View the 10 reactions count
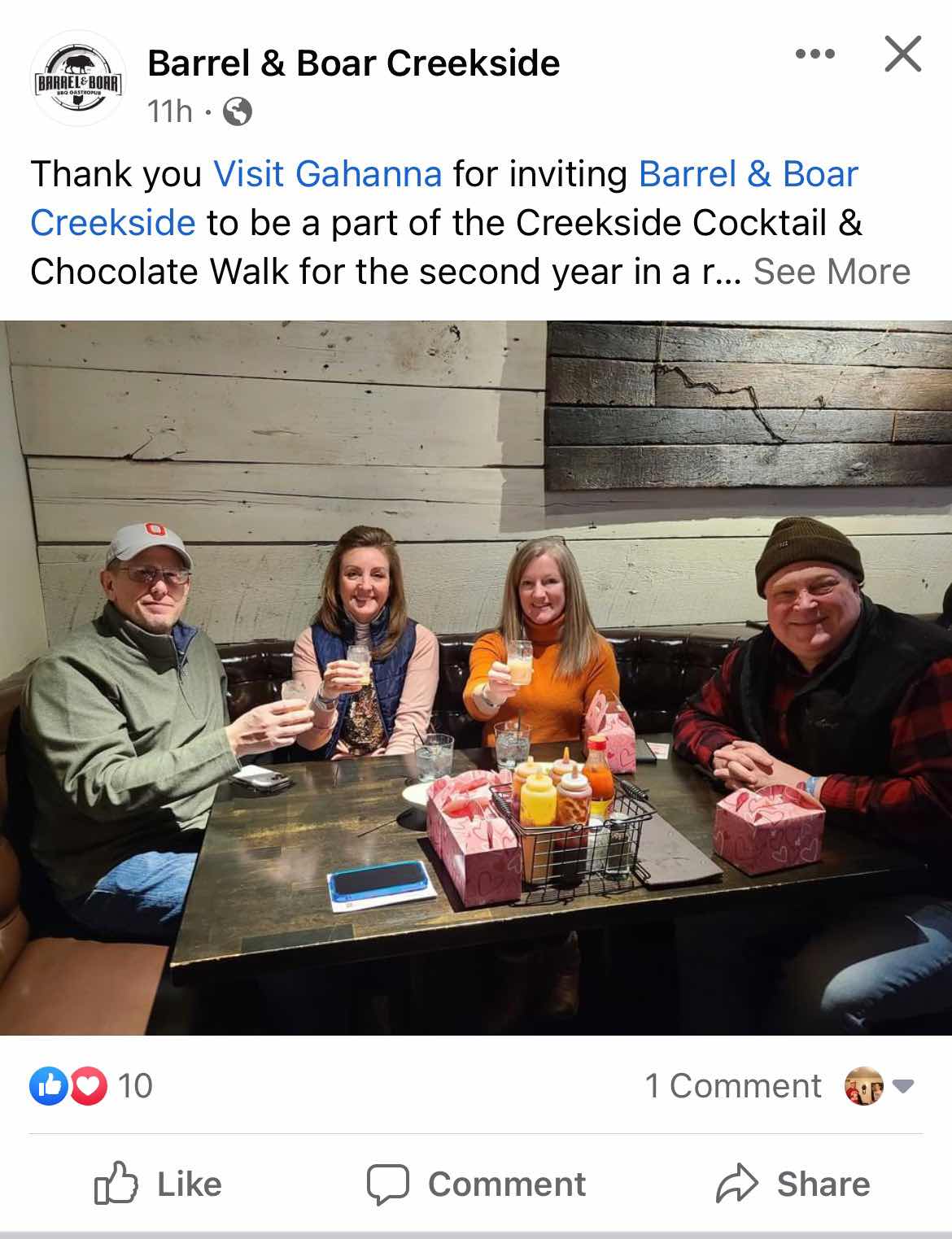 point(136,1086)
